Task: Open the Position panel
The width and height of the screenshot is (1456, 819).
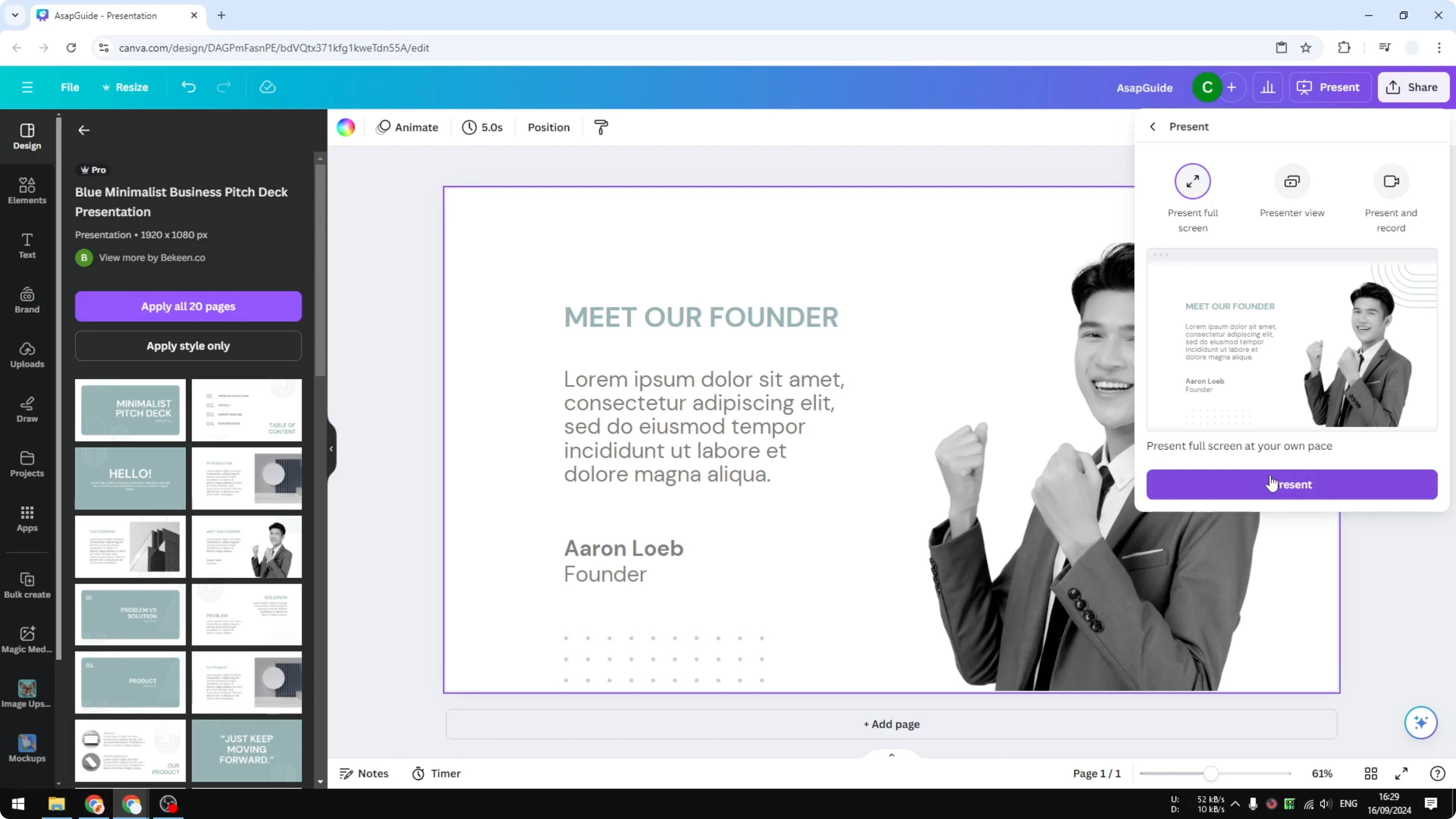Action: click(548, 127)
